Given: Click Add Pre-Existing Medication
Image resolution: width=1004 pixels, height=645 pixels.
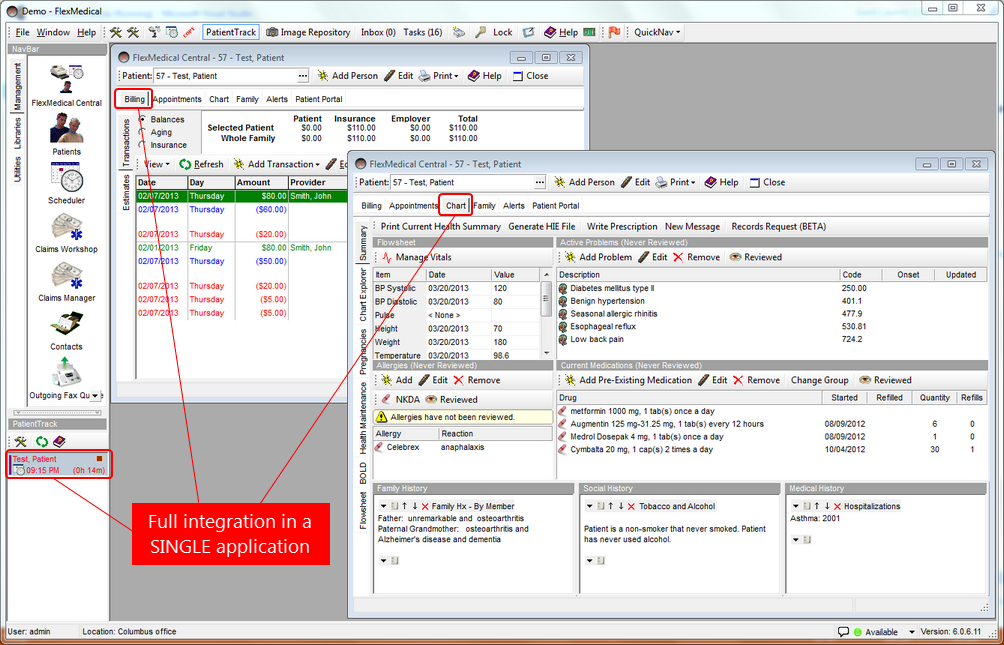Looking at the screenshot, I should tap(628, 380).
